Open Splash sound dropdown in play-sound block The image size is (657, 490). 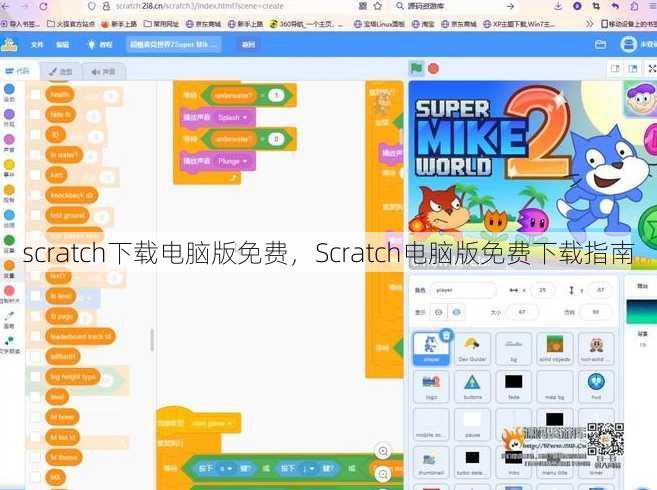point(232,117)
